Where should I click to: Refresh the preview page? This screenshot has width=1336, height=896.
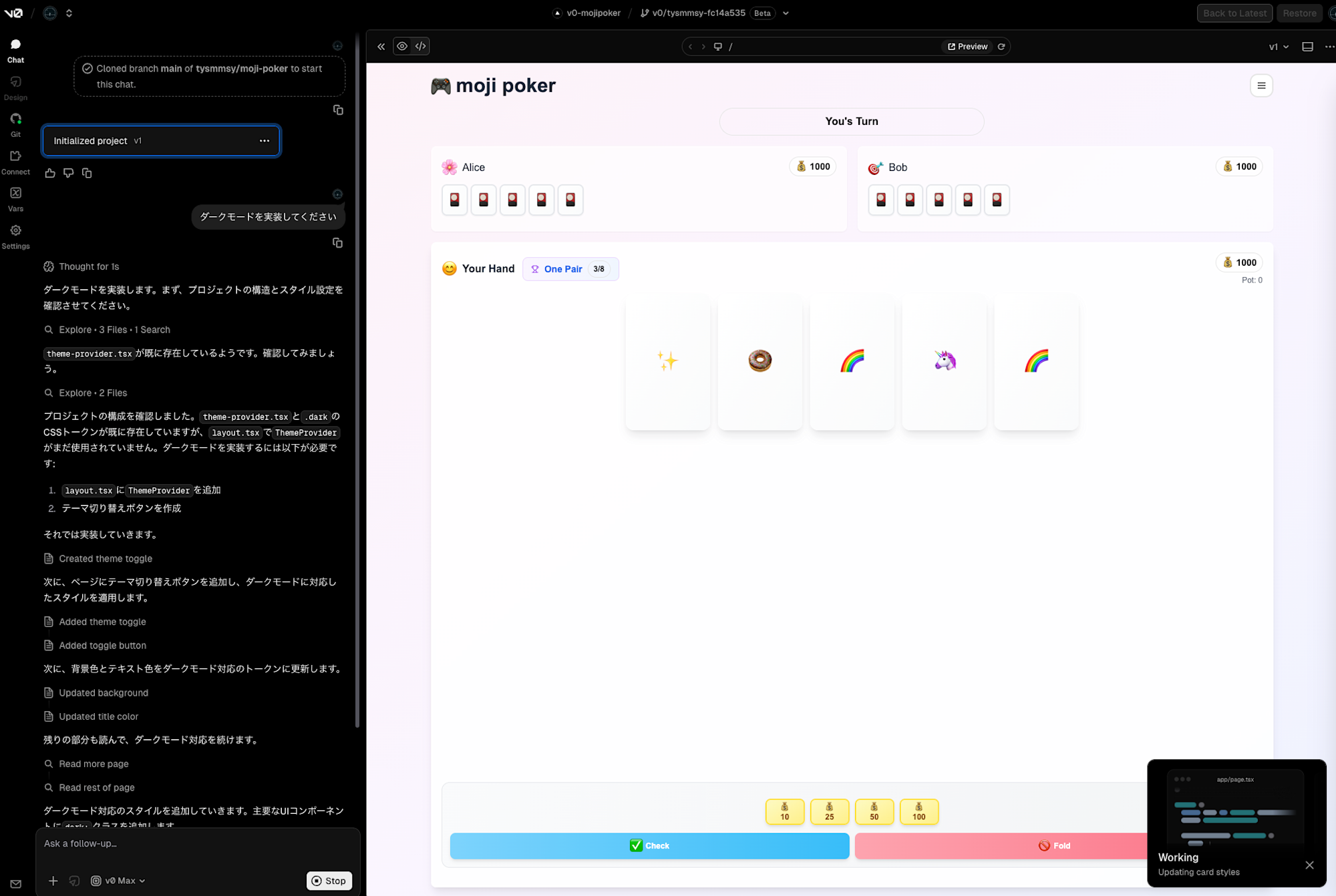click(1001, 47)
